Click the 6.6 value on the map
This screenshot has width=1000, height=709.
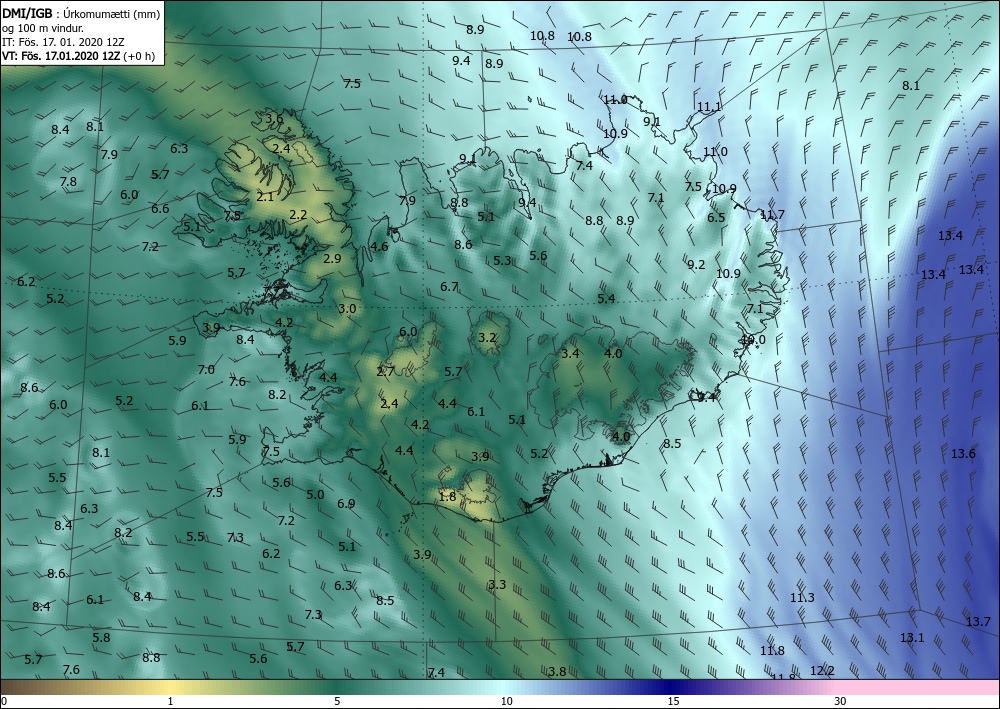point(160,208)
